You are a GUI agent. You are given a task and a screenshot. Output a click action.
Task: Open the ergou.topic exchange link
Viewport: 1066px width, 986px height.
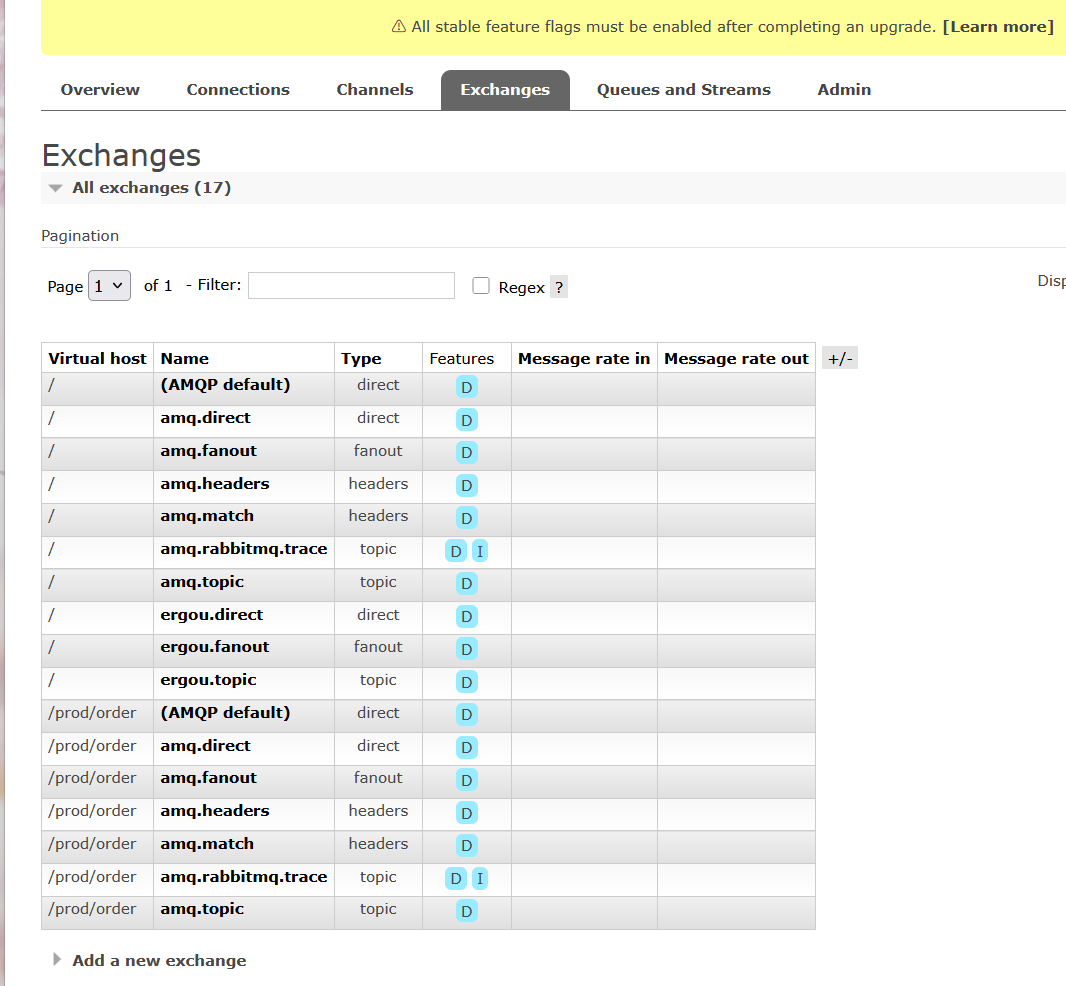pos(208,680)
